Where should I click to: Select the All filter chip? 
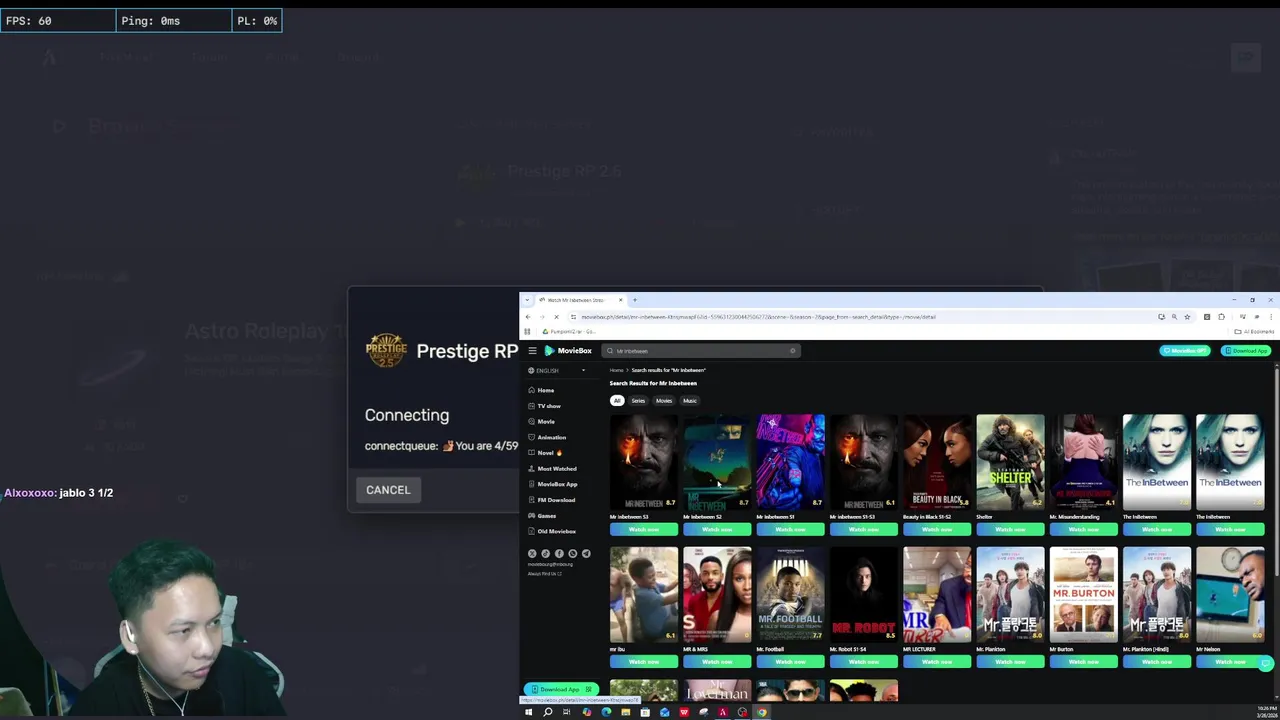click(617, 401)
